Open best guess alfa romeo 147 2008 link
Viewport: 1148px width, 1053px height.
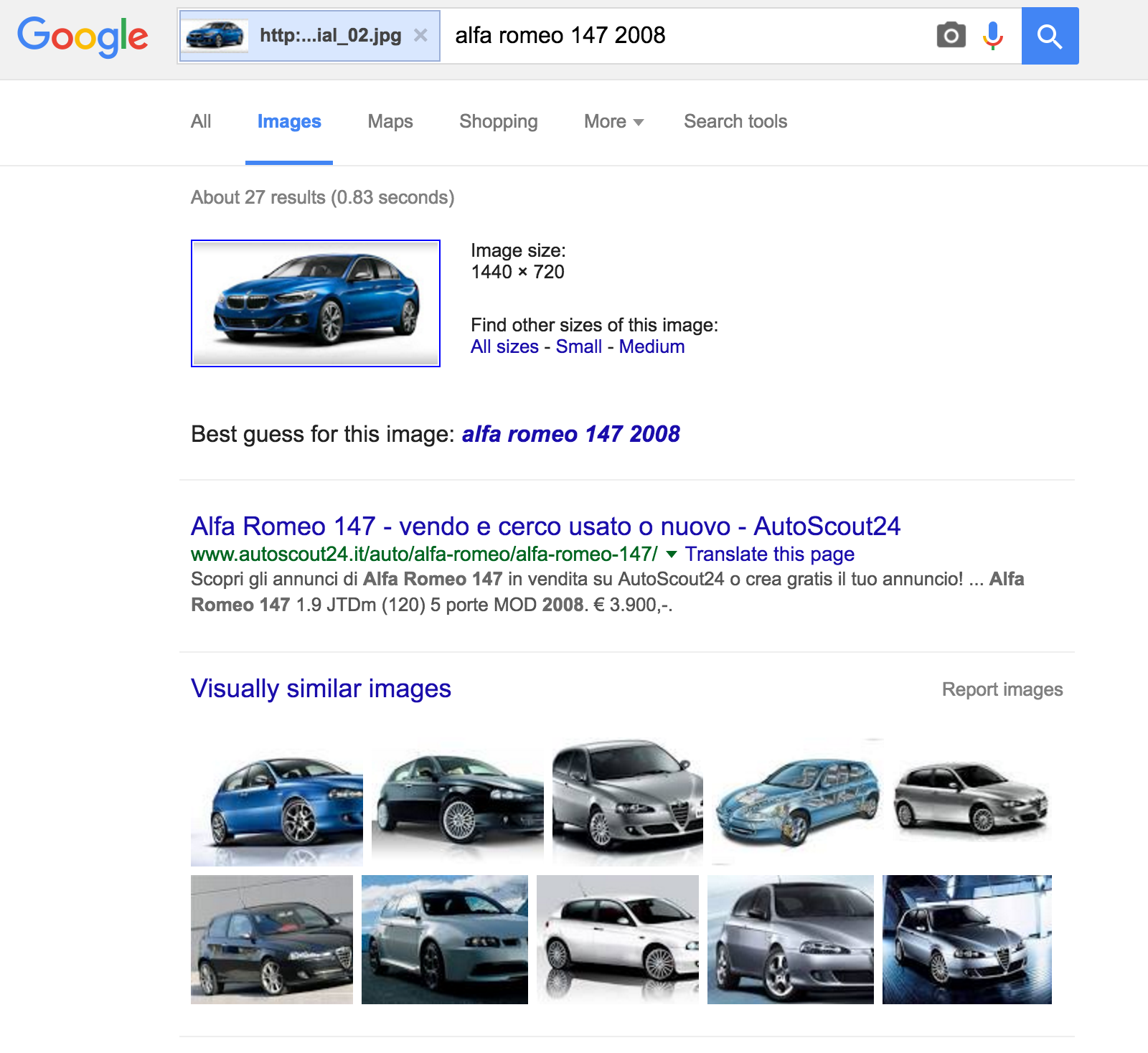570,434
